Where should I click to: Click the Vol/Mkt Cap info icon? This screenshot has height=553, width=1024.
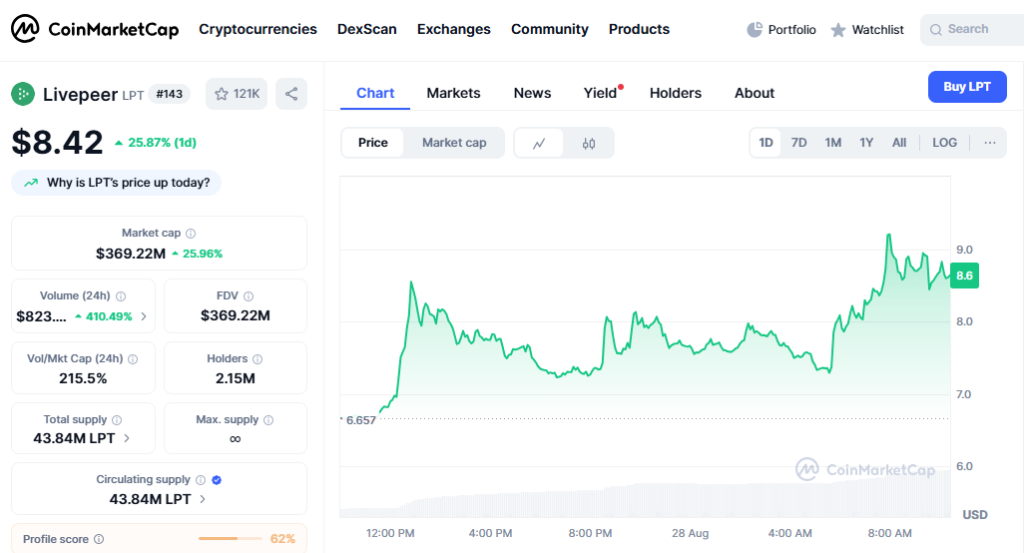pos(133,359)
